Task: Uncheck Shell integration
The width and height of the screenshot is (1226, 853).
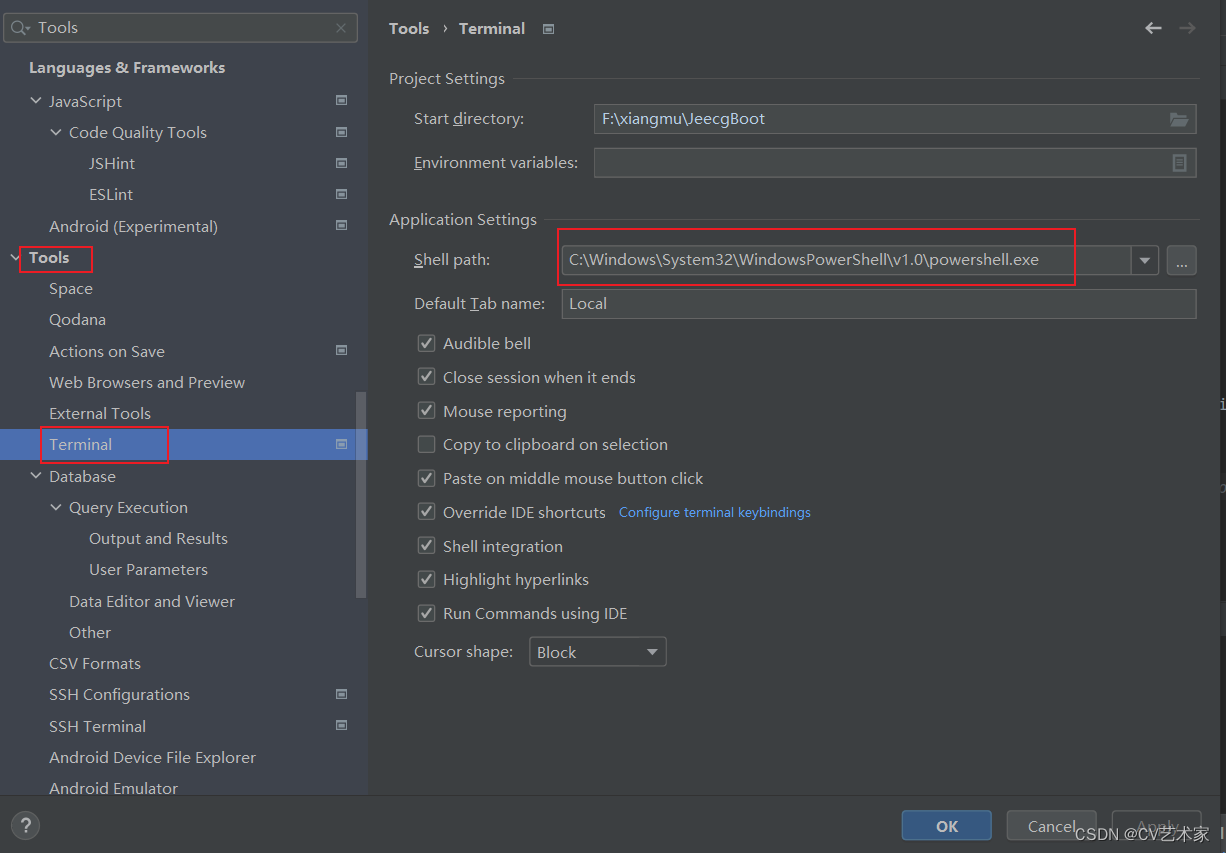Action: [426, 546]
